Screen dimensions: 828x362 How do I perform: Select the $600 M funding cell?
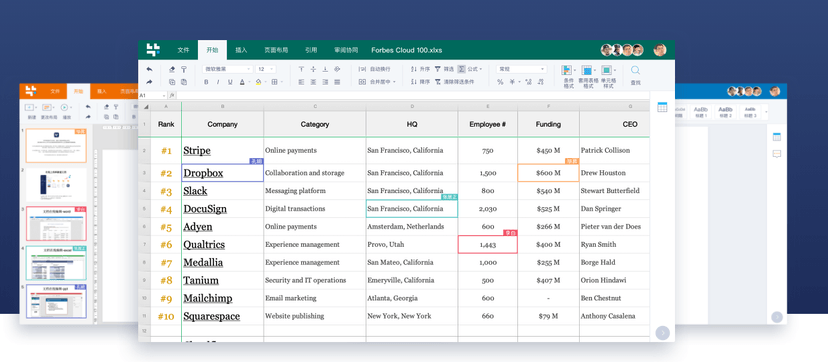pos(548,173)
